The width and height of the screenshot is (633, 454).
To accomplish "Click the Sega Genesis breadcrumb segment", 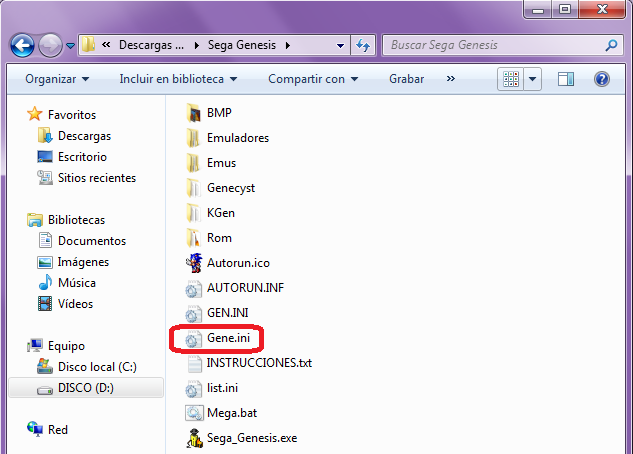I will click(242, 45).
